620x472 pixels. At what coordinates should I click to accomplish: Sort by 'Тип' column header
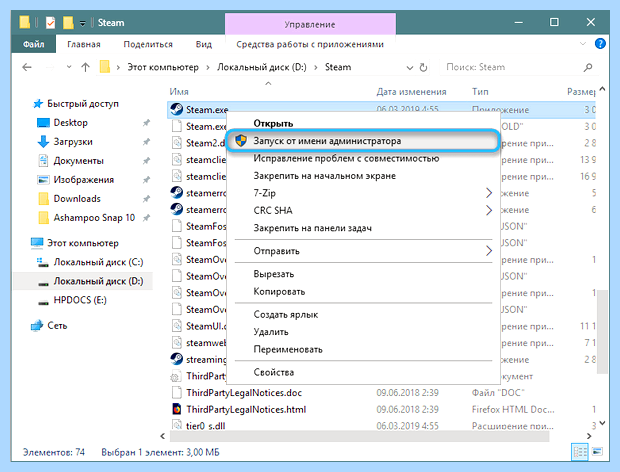480,92
